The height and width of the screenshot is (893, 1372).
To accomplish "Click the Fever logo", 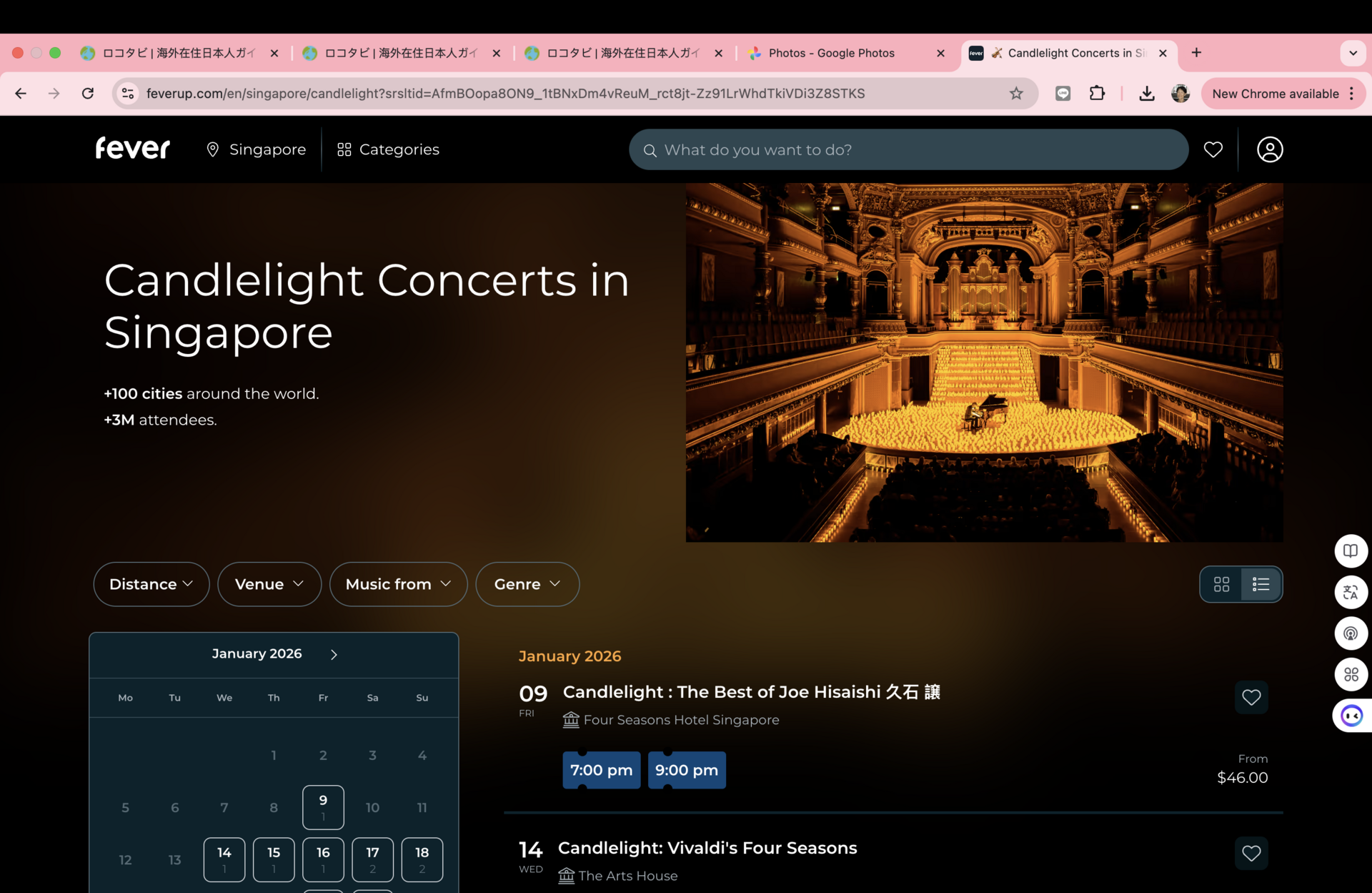I will coord(133,149).
